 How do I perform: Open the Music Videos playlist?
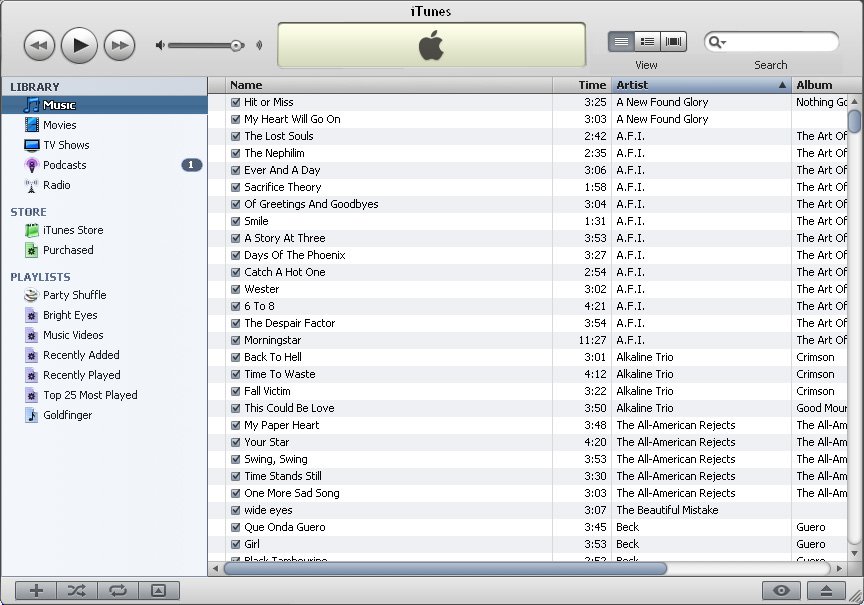(73, 335)
